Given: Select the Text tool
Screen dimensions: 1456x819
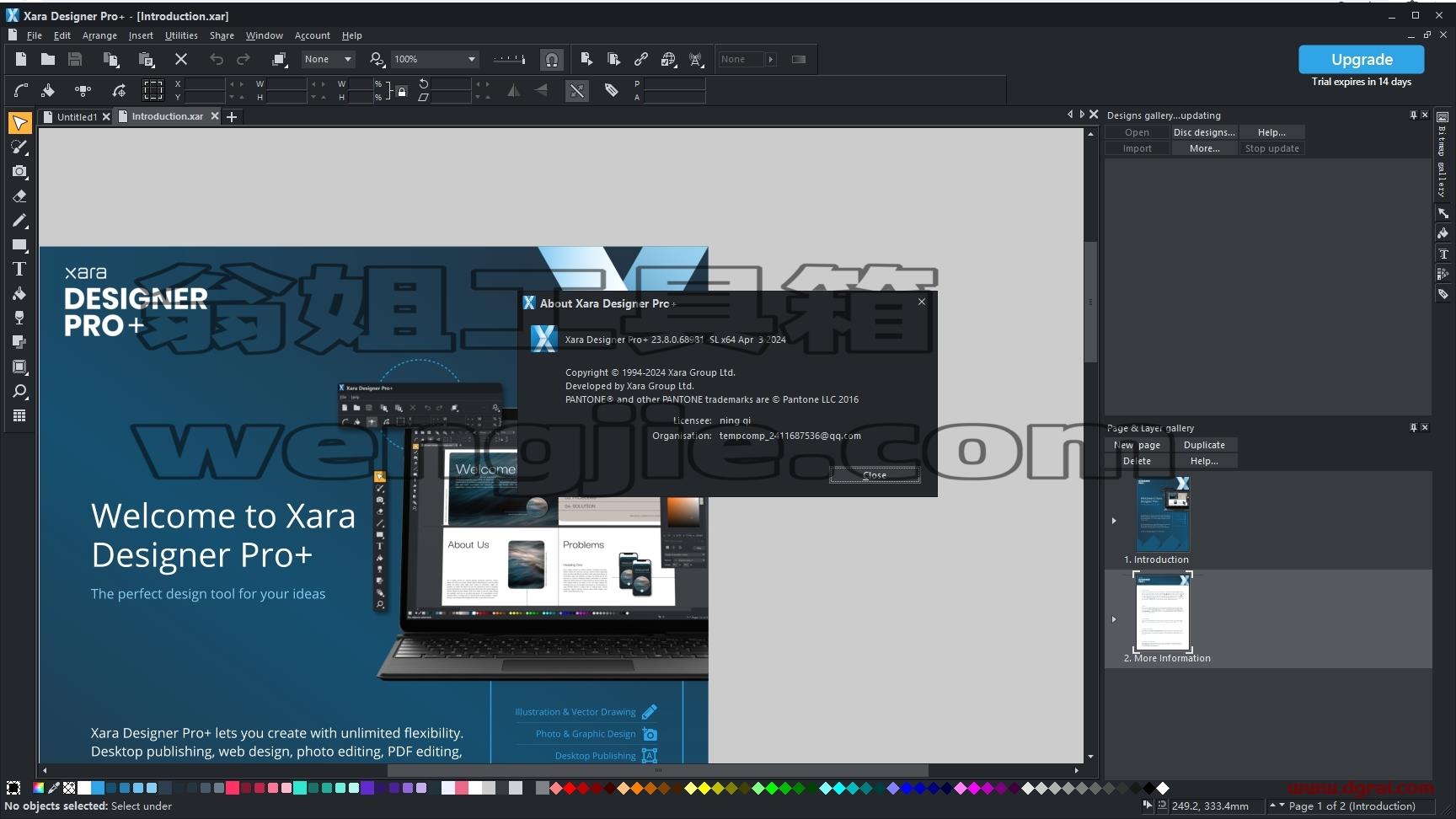Looking at the screenshot, I should tap(19, 270).
